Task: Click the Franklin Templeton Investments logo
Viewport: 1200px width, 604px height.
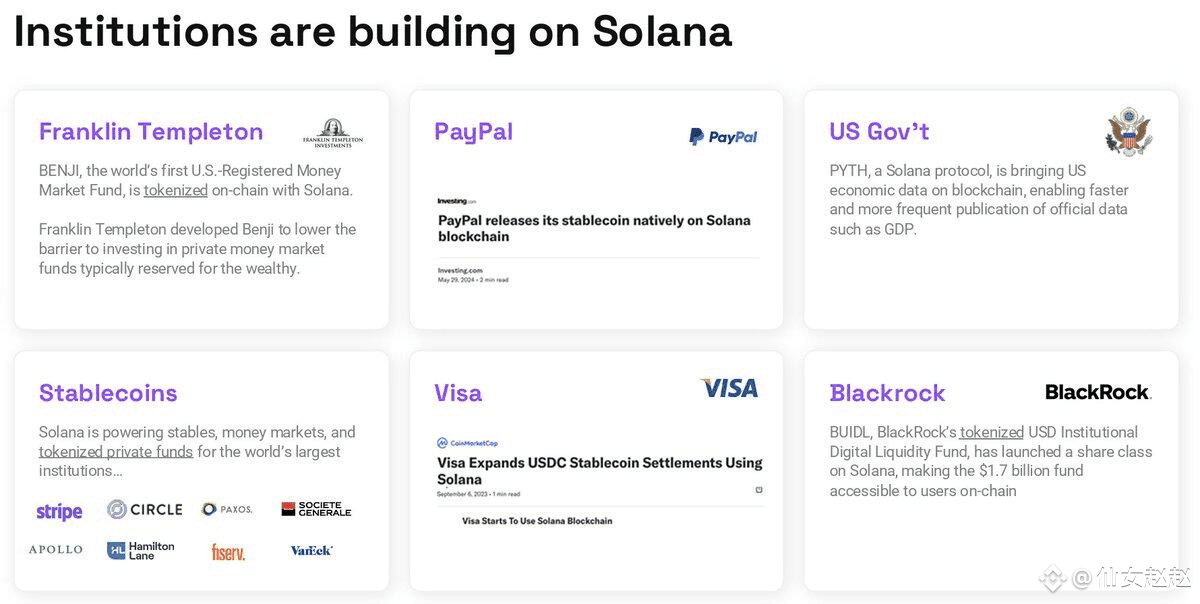Action: point(333,133)
